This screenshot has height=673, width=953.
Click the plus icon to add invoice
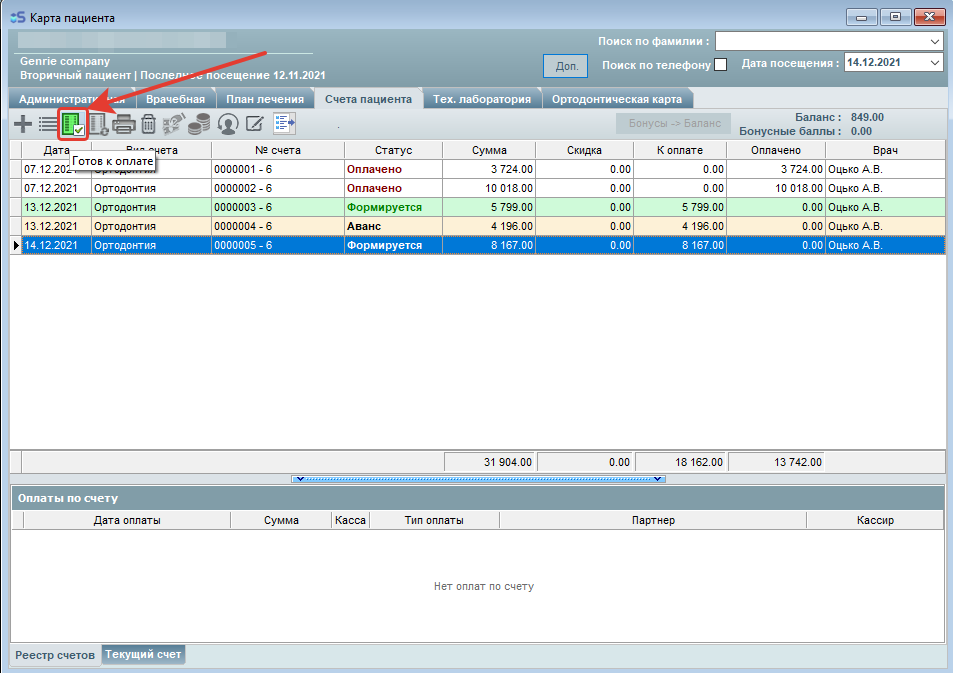click(x=22, y=124)
